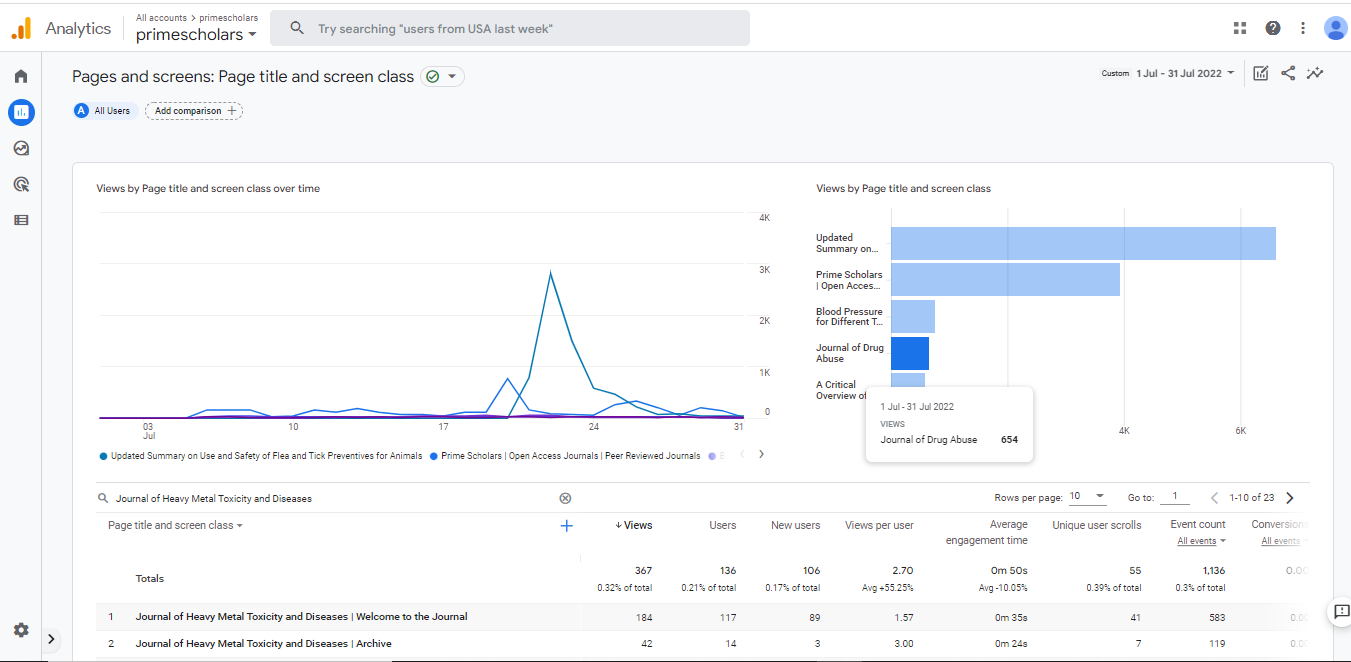This screenshot has height=662, width=1351.
Task: Open the Explore icon in left sidebar
Action: (x=21, y=148)
